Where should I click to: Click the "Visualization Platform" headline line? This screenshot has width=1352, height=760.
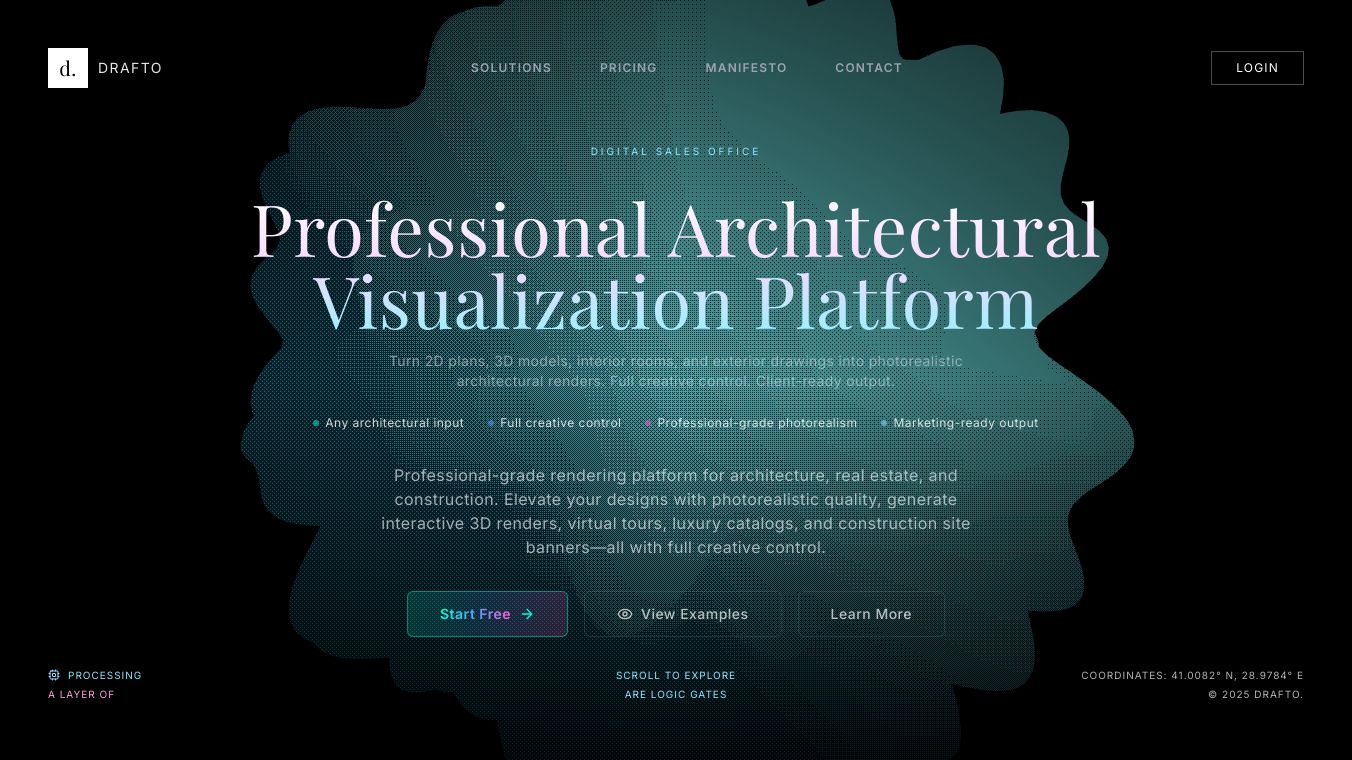(x=676, y=302)
